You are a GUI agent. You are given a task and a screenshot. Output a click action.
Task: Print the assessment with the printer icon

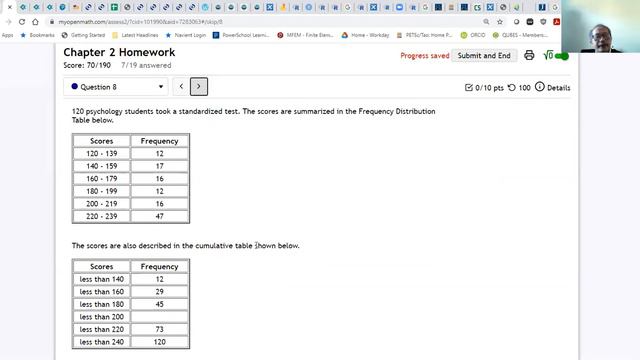tap(529, 55)
